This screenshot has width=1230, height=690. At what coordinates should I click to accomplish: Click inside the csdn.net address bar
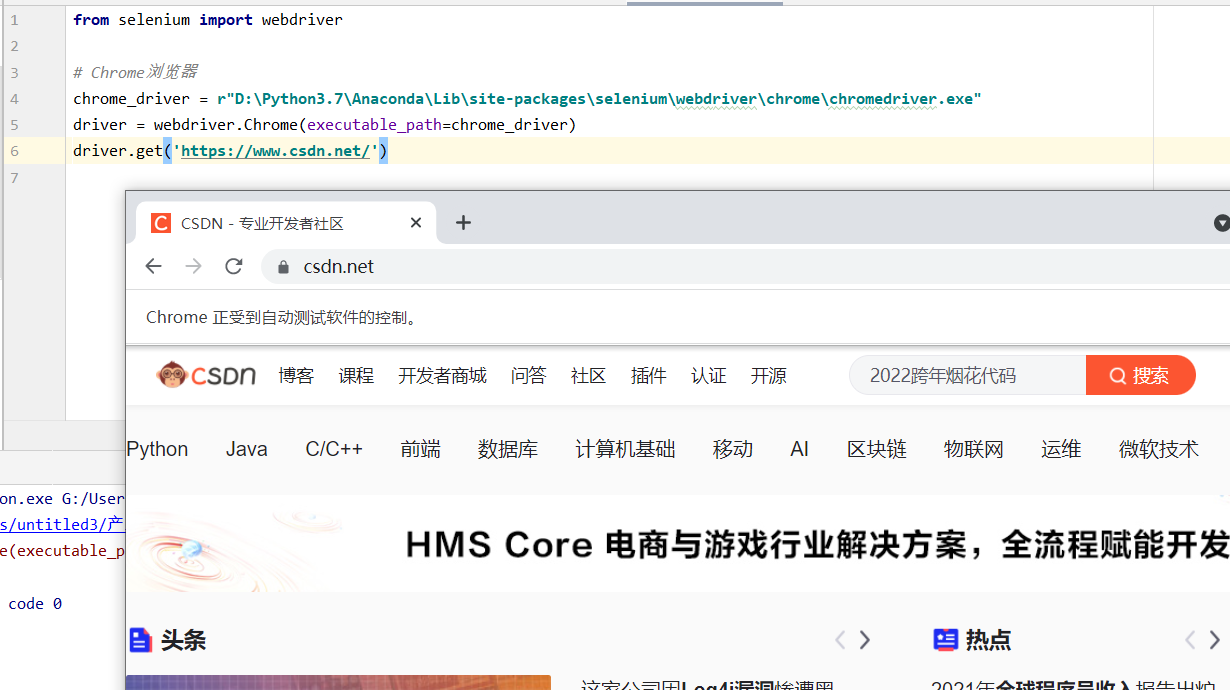338,266
